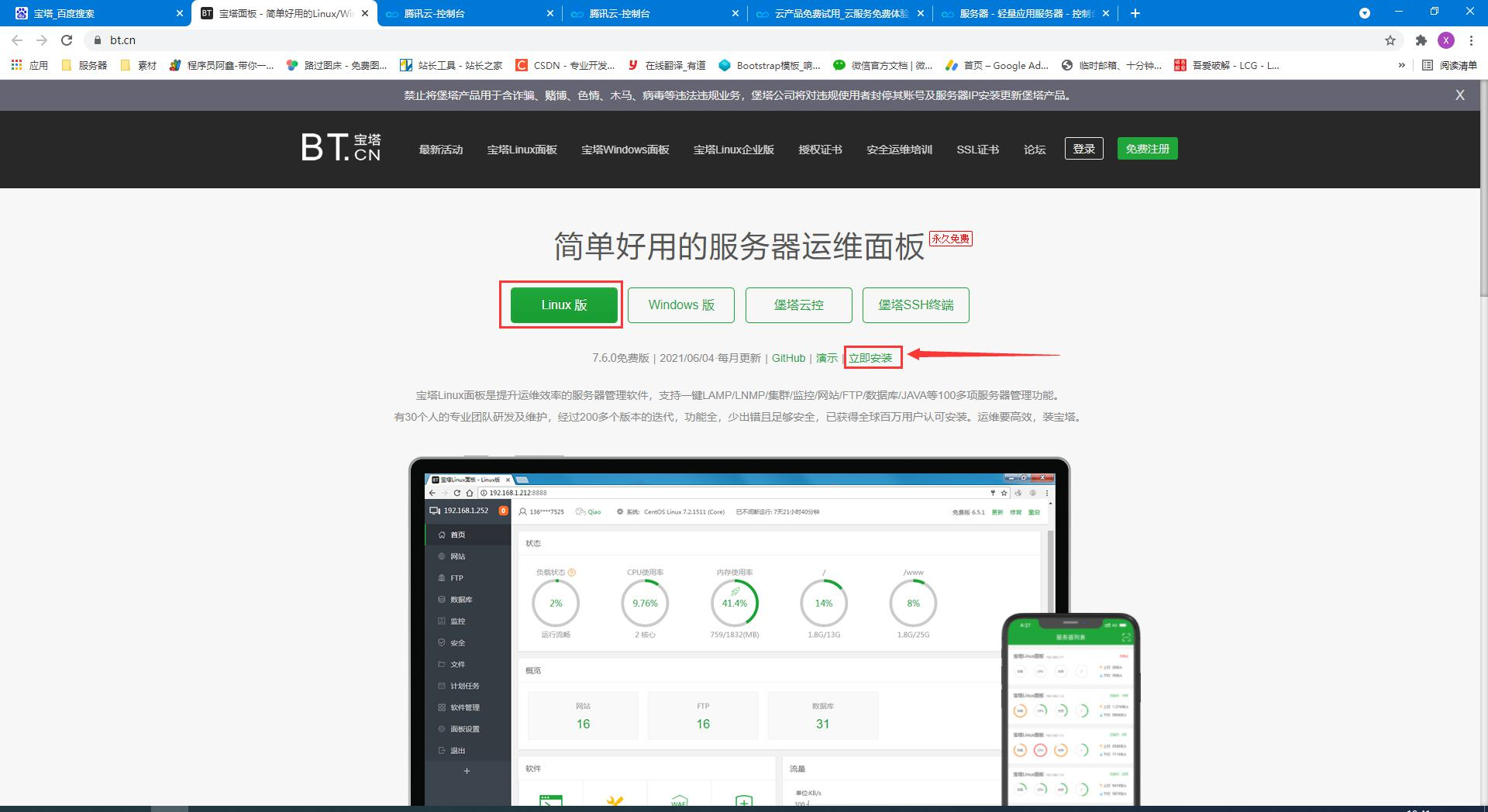1488x812 pixels.
Task: Open the 演示 demo link
Action: point(827,358)
